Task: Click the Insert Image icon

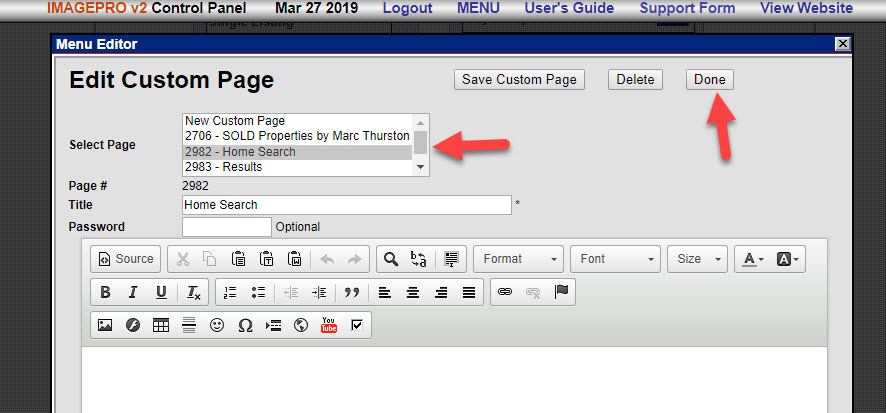Action: (x=105, y=325)
